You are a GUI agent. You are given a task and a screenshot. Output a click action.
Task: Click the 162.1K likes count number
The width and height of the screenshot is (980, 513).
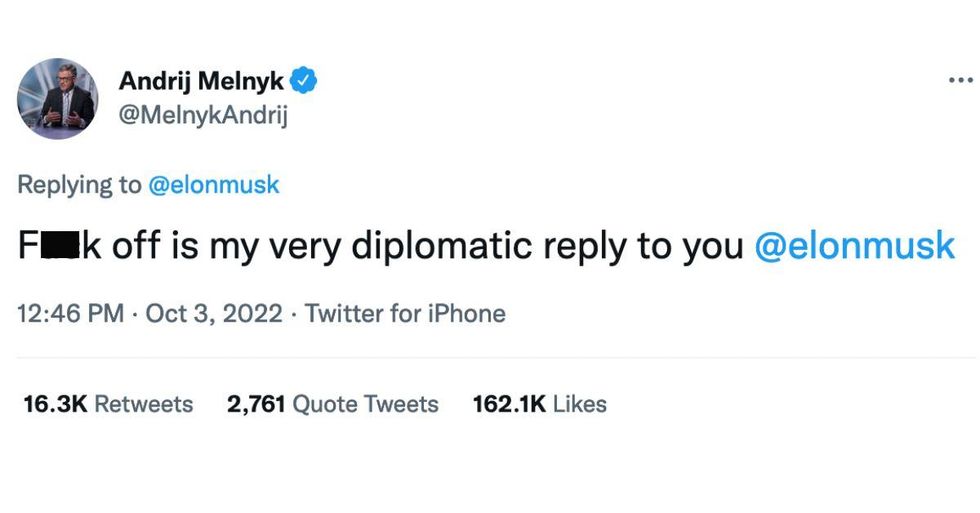[x=509, y=404]
